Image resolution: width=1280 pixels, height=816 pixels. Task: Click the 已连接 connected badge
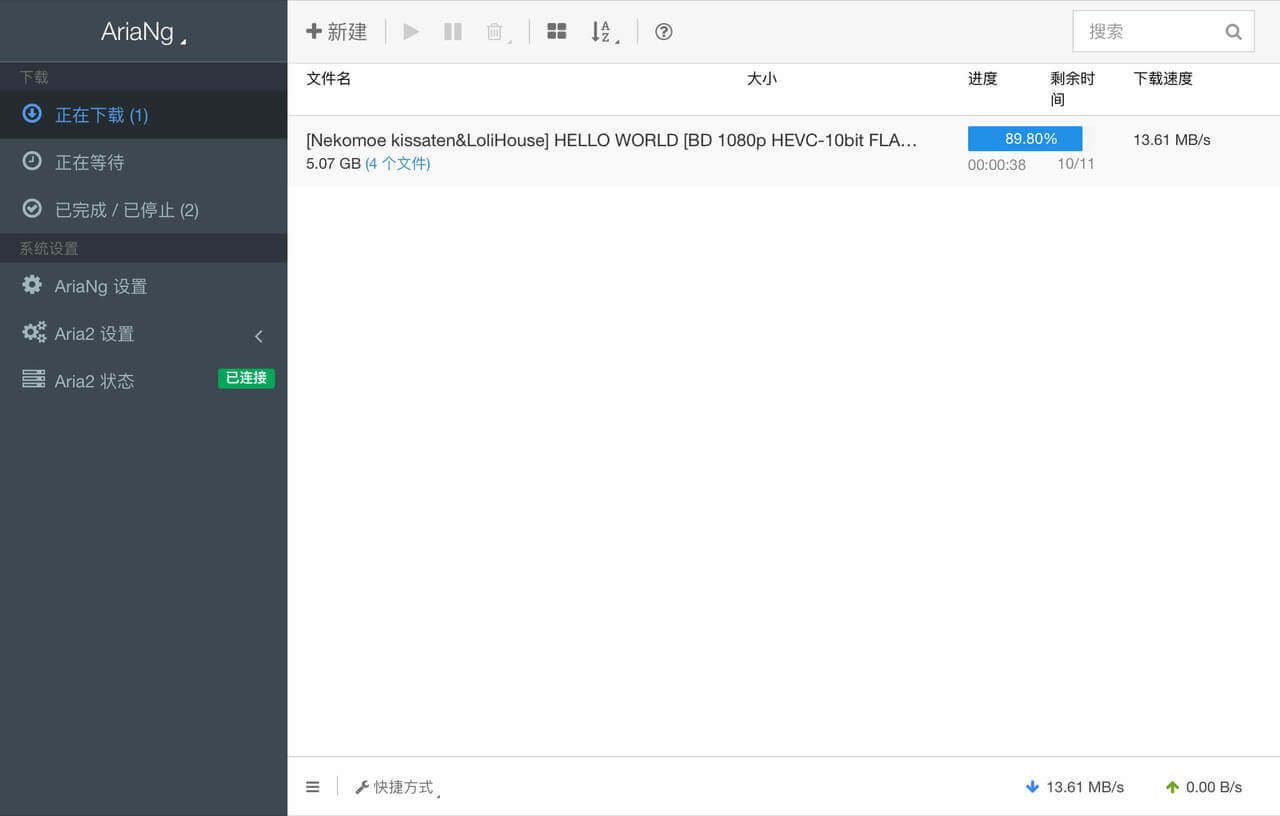246,378
